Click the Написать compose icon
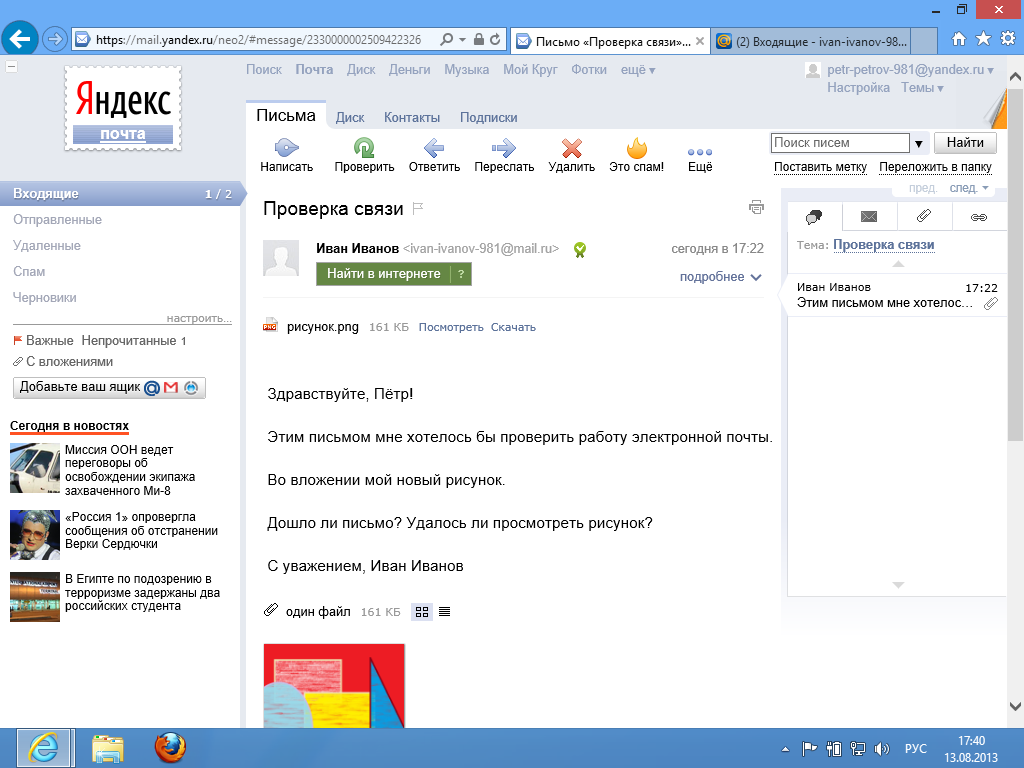 tap(286, 148)
